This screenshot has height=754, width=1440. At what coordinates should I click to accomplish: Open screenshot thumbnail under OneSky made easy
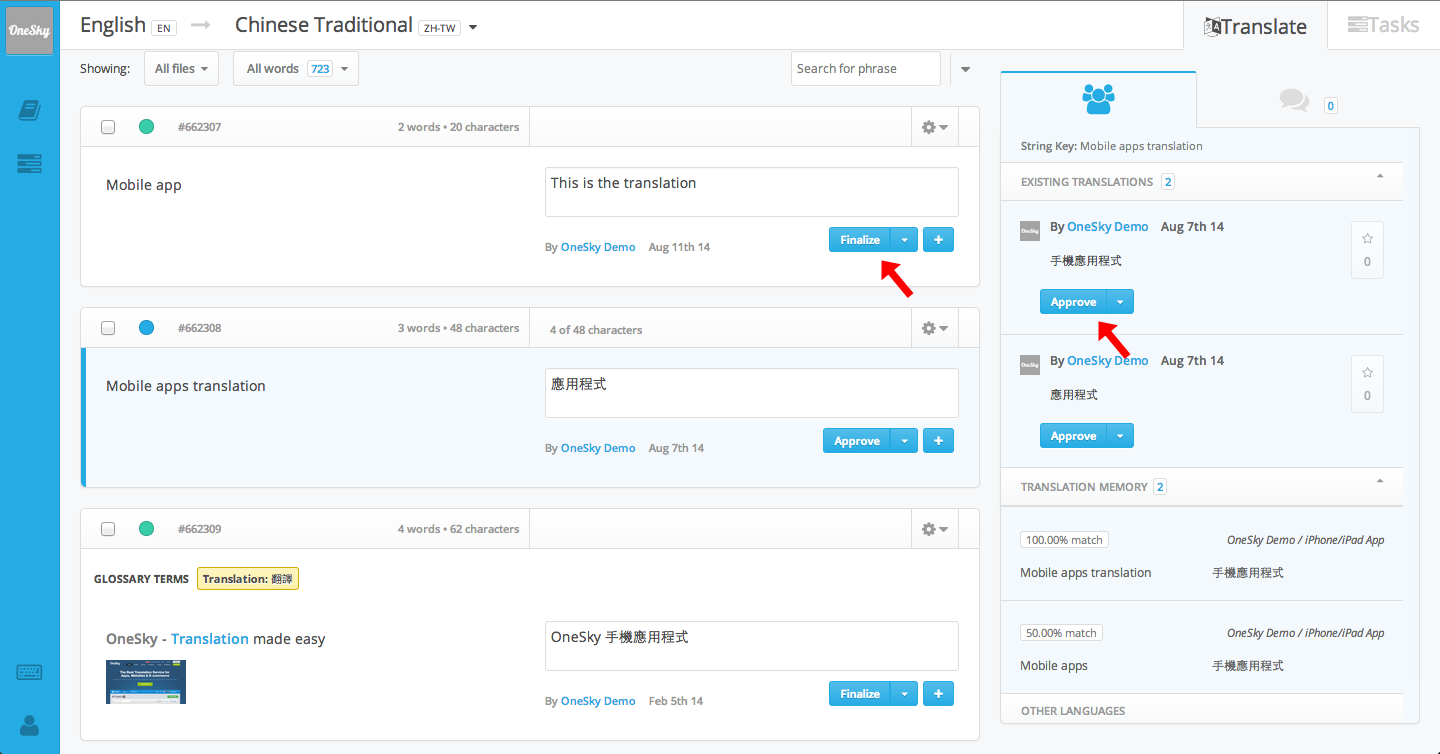pyautogui.click(x=146, y=682)
